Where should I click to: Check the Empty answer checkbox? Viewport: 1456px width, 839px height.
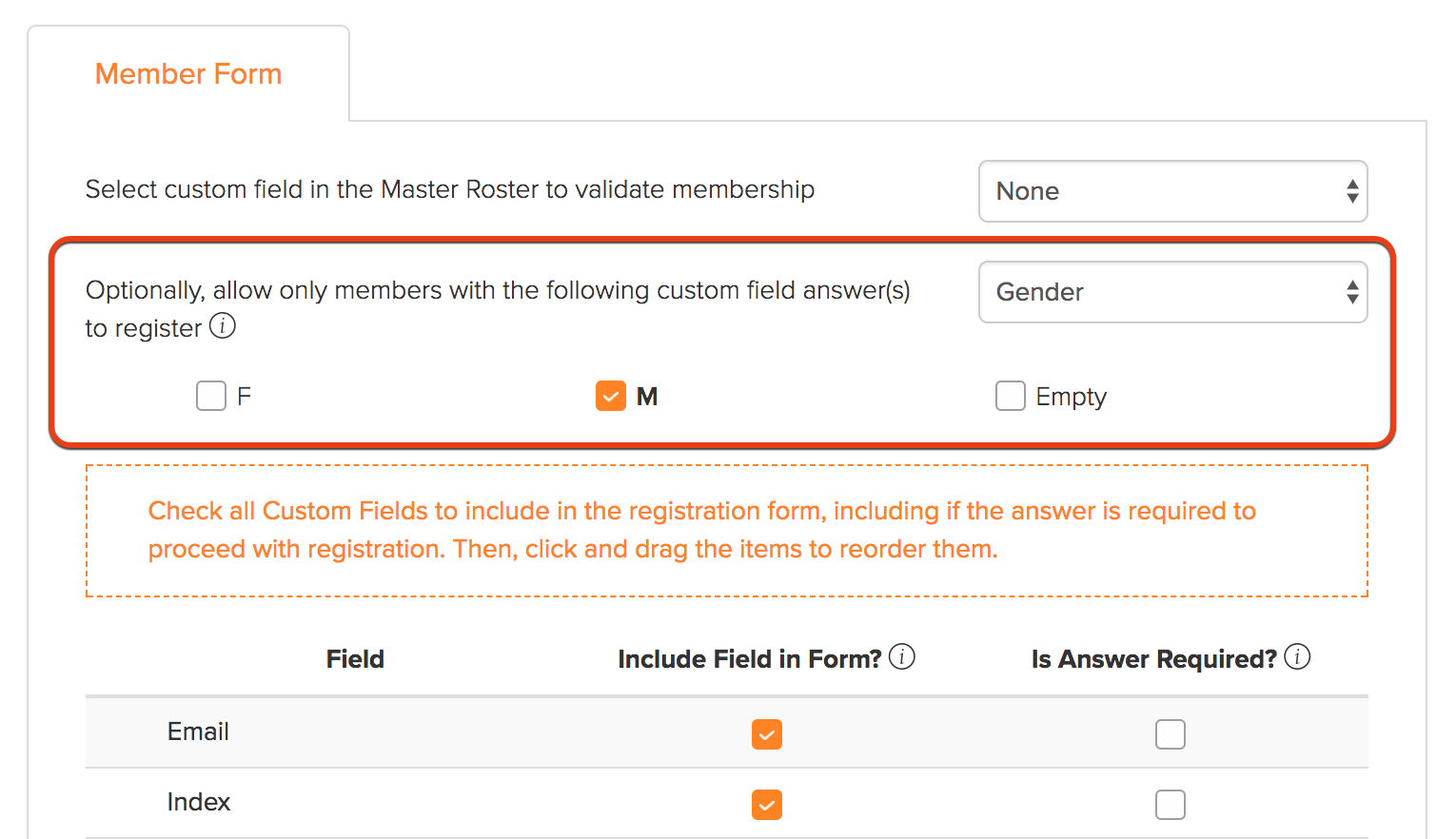pyautogui.click(x=1011, y=396)
